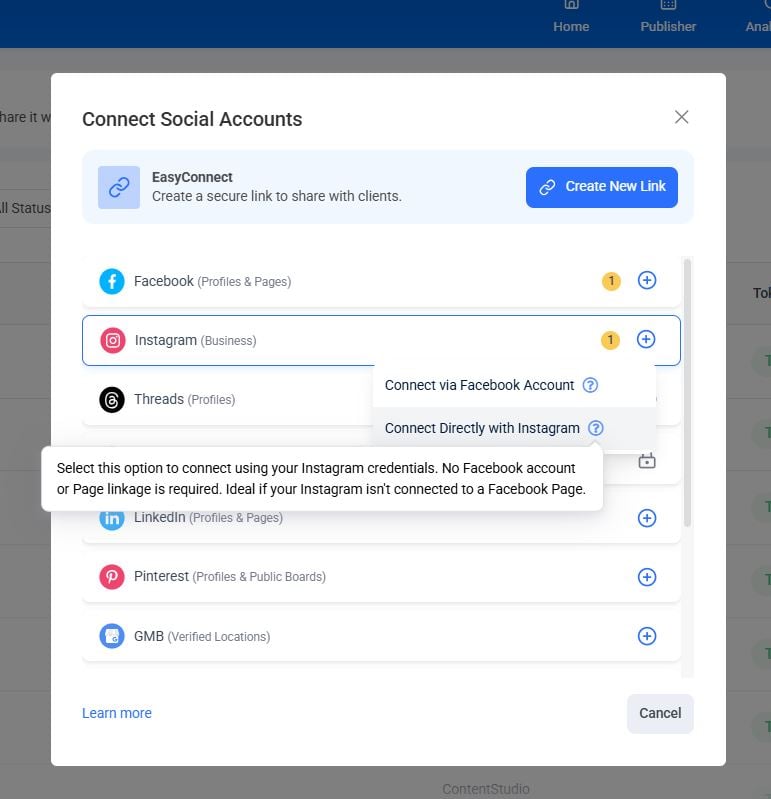
Task: Open the Learn more link
Action: click(117, 713)
